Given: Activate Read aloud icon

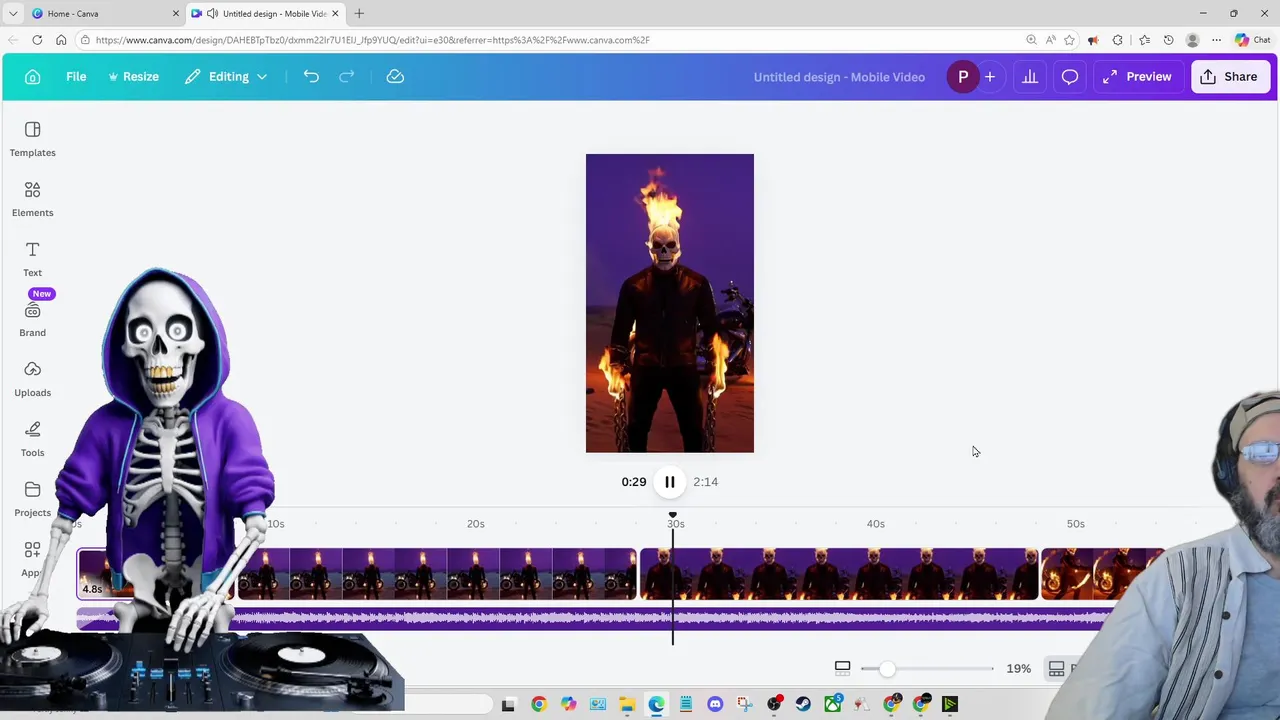Looking at the screenshot, I should (x=1051, y=40).
